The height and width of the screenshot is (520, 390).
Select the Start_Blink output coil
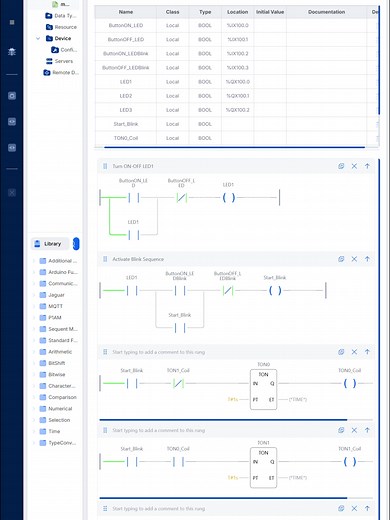275,291
